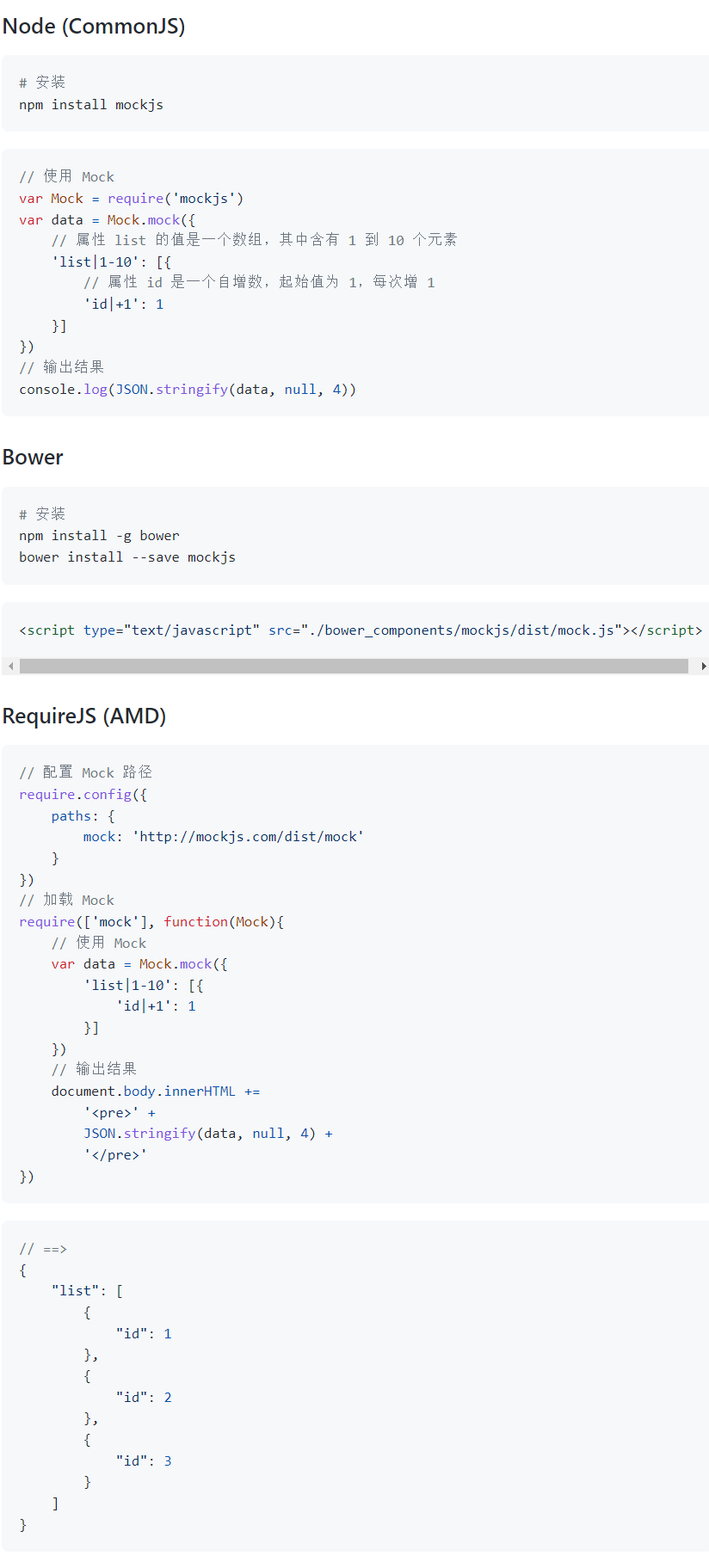709x1568 pixels.
Task: Click the mock URL 'http://mockjs.com/dist/mock' line
Action: pyautogui.click(x=224, y=837)
